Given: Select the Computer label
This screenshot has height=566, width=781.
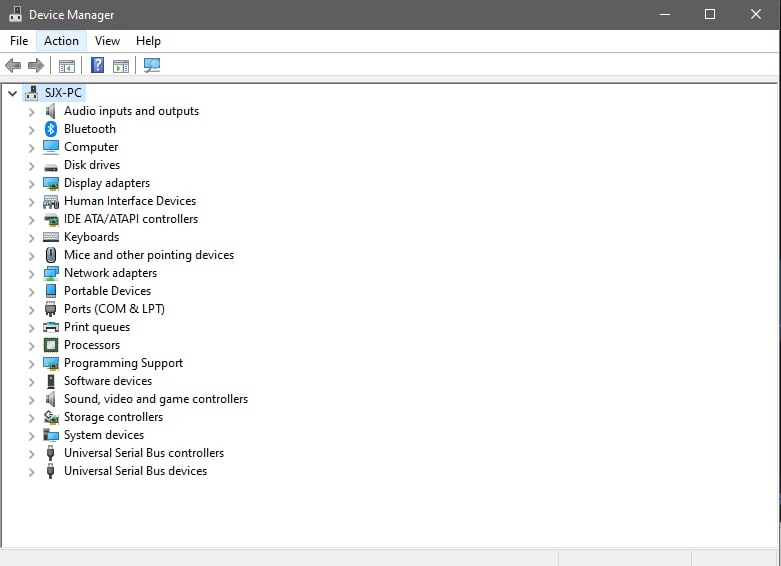Looking at the screenshot, I should 91,147.
